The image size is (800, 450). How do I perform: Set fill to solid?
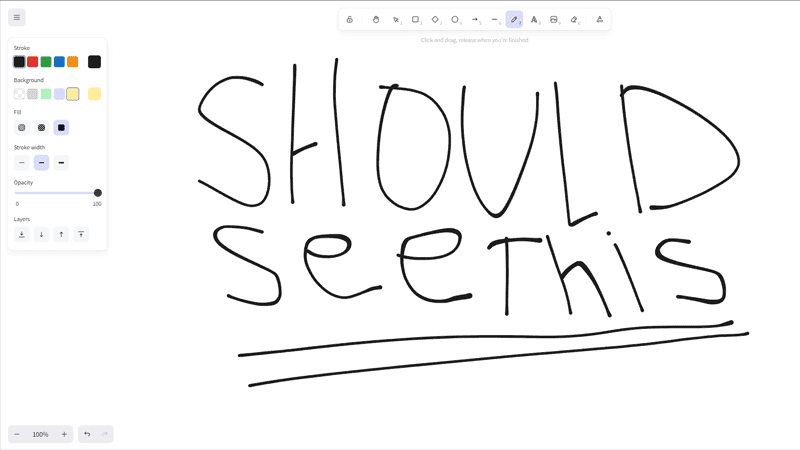(61, 128)
